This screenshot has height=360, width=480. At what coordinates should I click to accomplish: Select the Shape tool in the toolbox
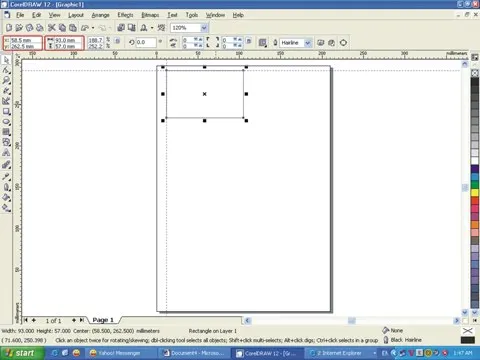coord(6,70)
